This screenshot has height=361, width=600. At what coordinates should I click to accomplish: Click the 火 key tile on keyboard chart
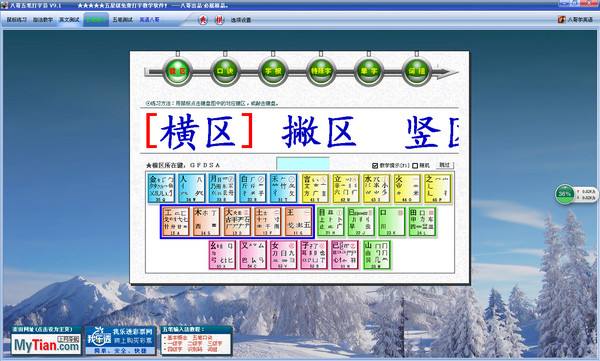407,188
